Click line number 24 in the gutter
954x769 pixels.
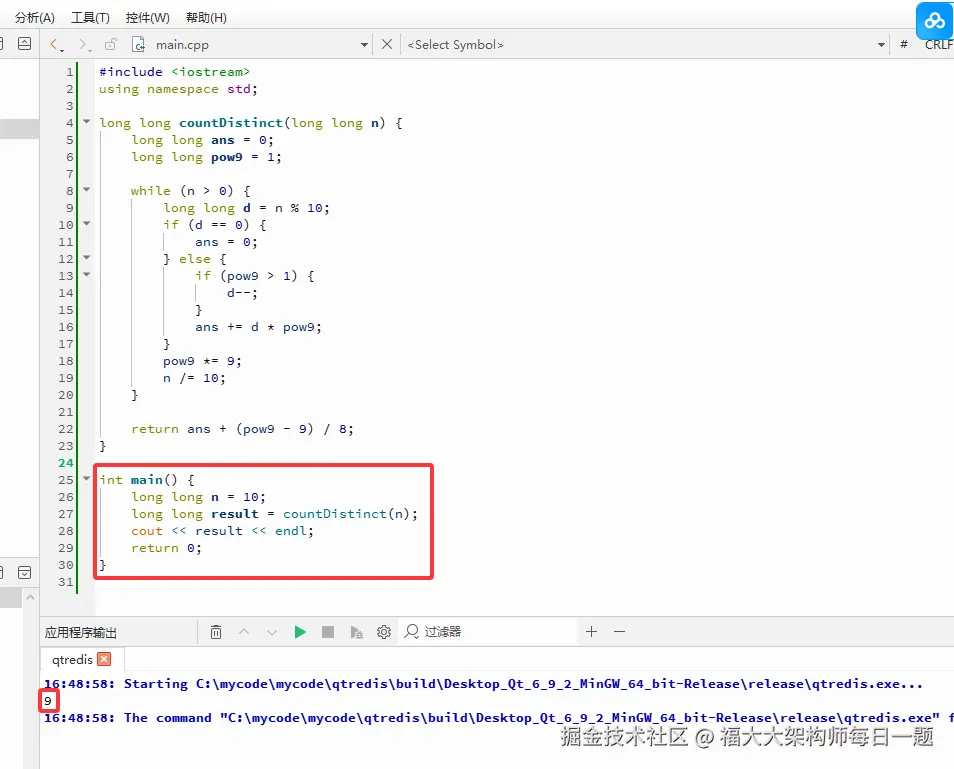click(x=66, y=463)
